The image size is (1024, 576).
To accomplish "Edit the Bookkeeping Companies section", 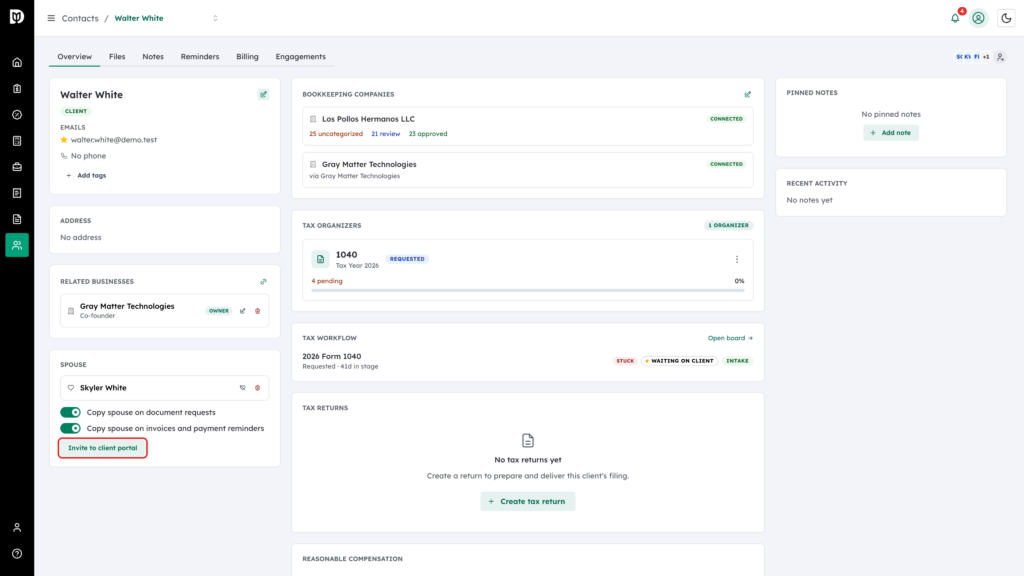I will coord(748,95).
